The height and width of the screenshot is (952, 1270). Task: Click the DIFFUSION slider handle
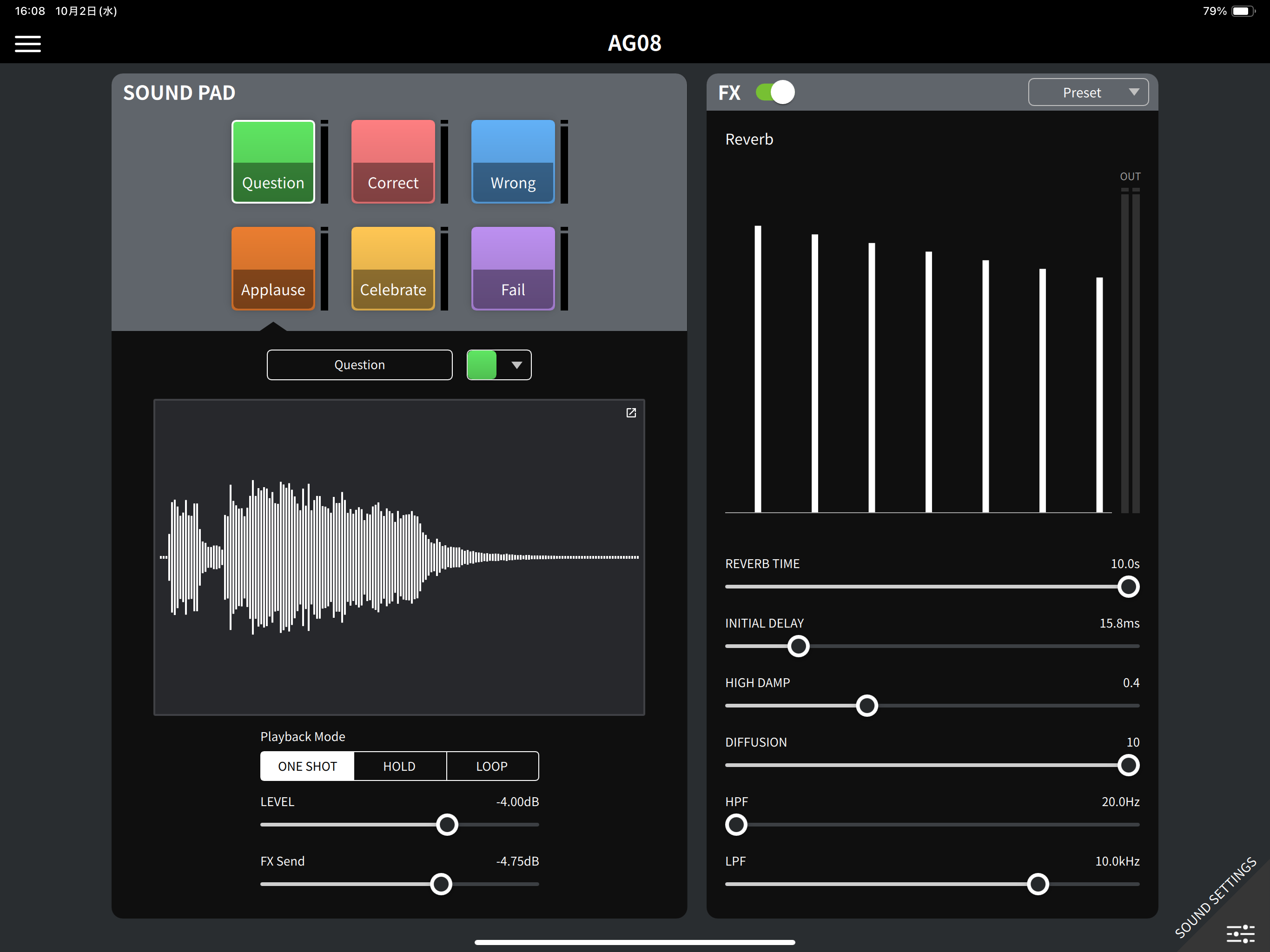click(x=1128, y=766)
